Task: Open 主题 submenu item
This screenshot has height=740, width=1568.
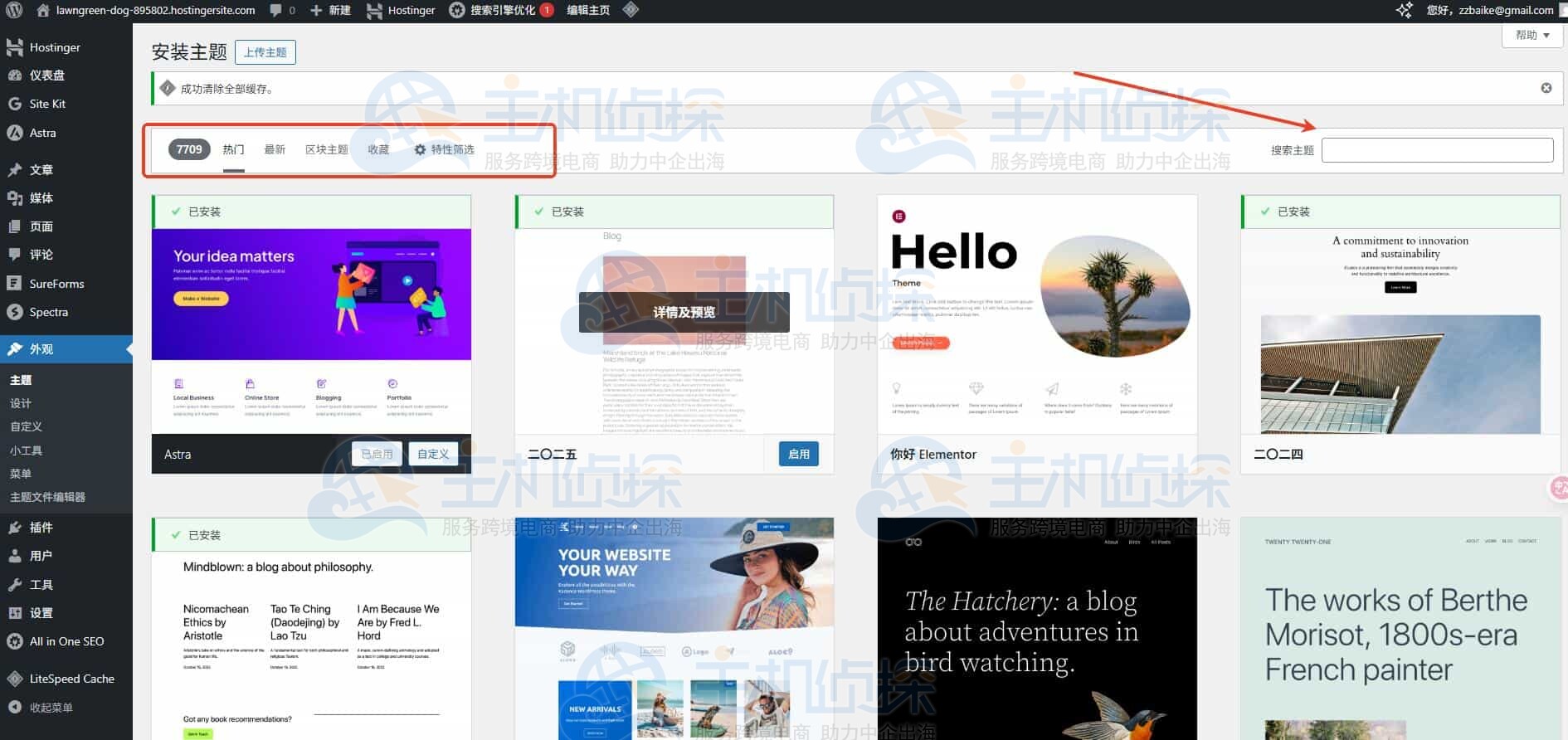Action: (21, 380)
